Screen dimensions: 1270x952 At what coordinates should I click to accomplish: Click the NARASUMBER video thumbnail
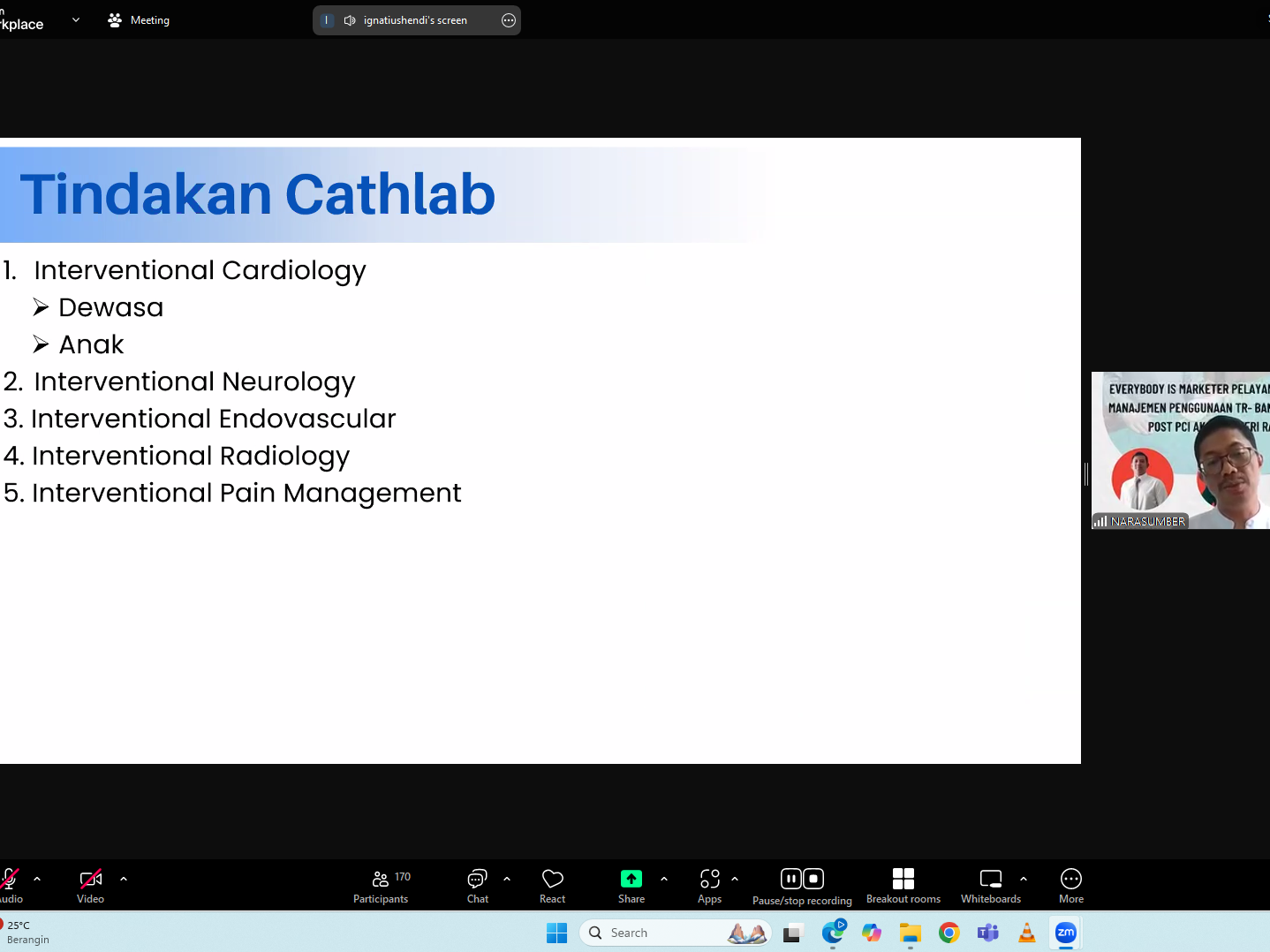(1180, 450)
